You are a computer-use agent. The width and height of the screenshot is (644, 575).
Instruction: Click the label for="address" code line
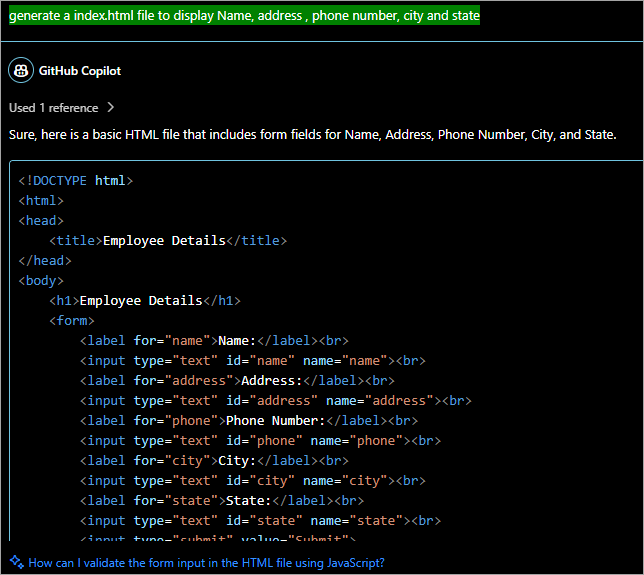[x=237, y=381]
